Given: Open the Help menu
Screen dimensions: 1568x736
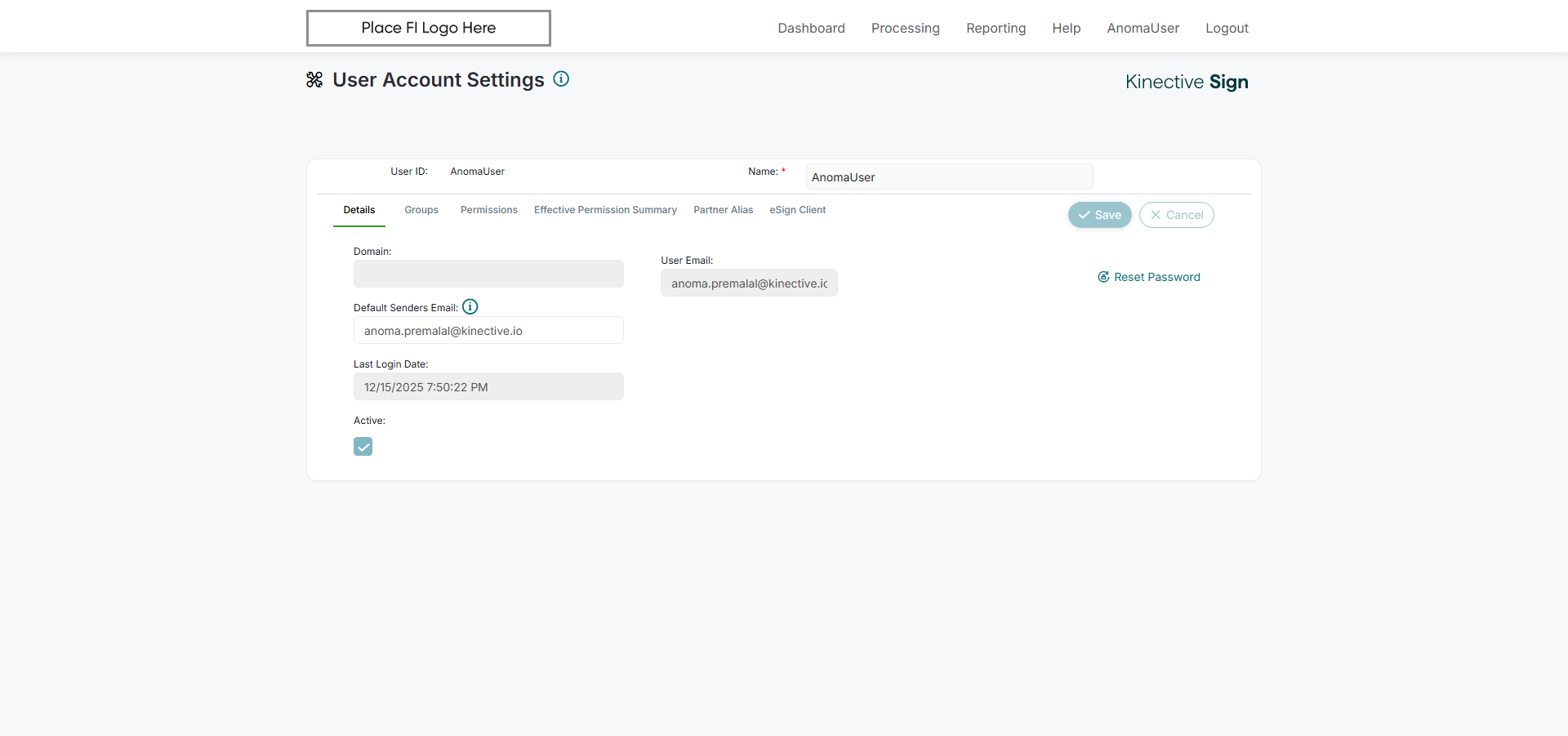Looking at the screenshot, I should tap(1067, 28).
